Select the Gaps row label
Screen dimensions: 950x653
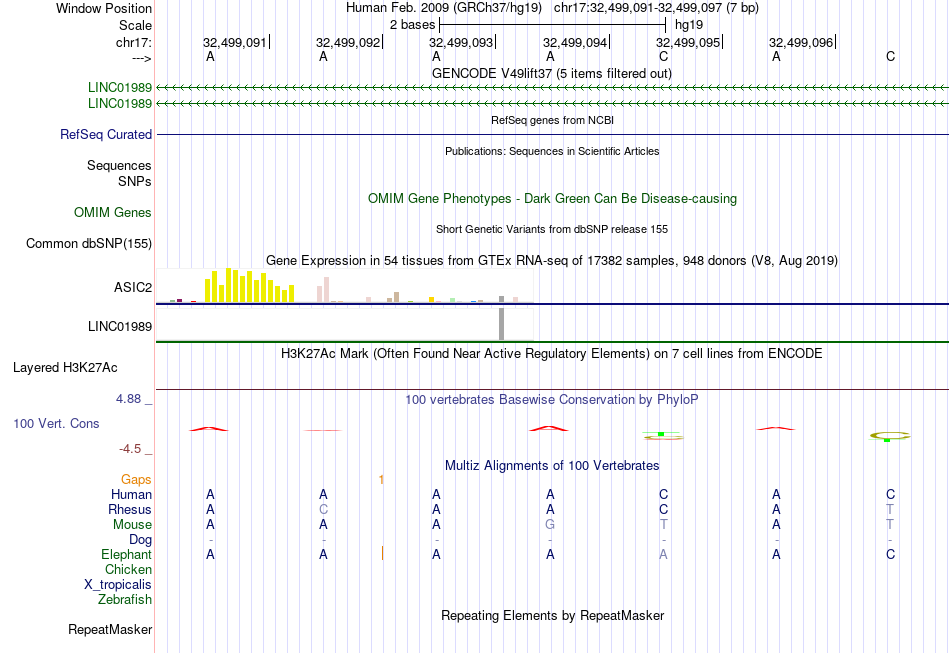[x=136, y=480]
